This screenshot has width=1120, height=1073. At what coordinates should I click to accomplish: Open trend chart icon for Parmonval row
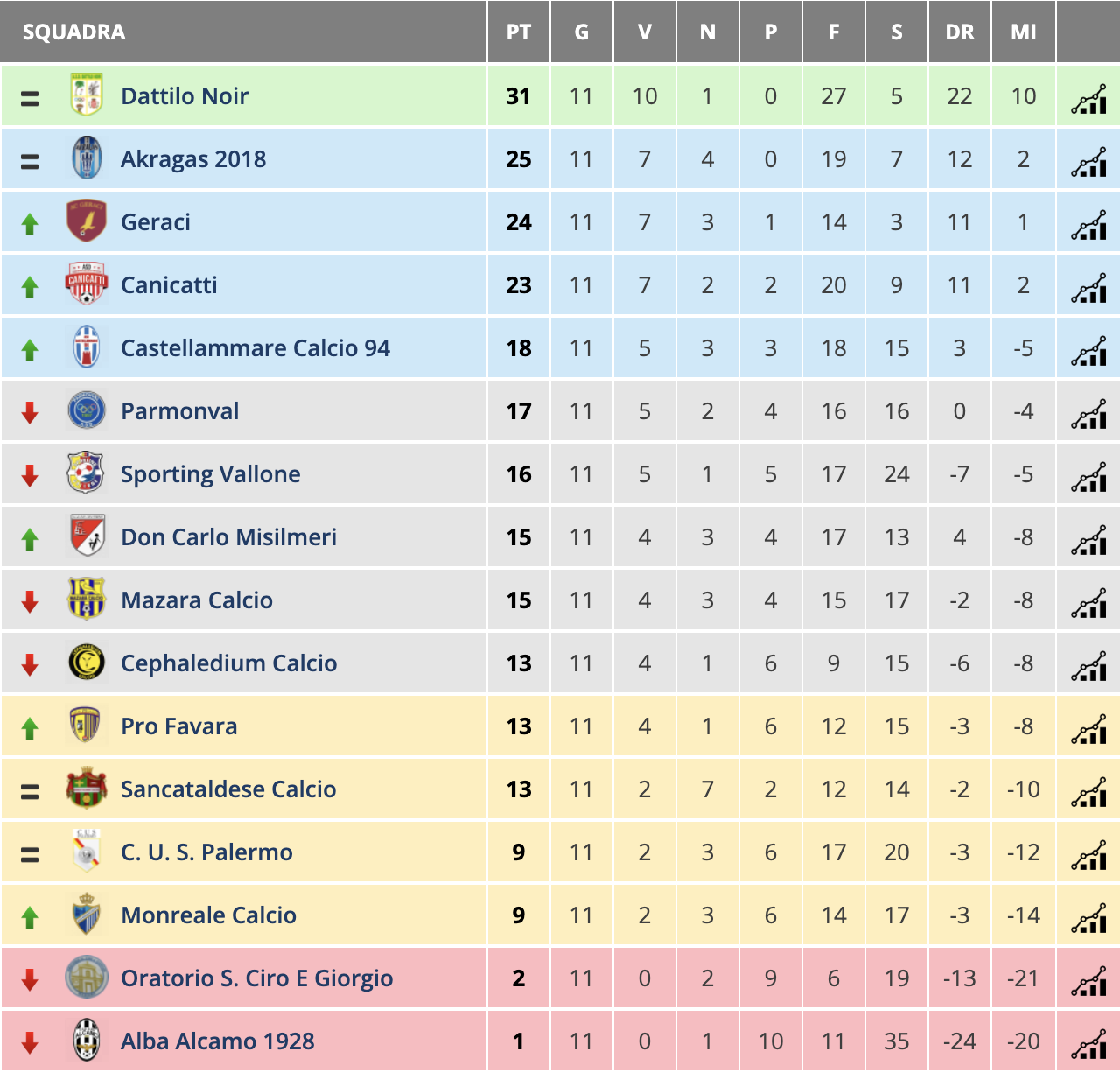pyautogui.click(x=1088, y=414)
